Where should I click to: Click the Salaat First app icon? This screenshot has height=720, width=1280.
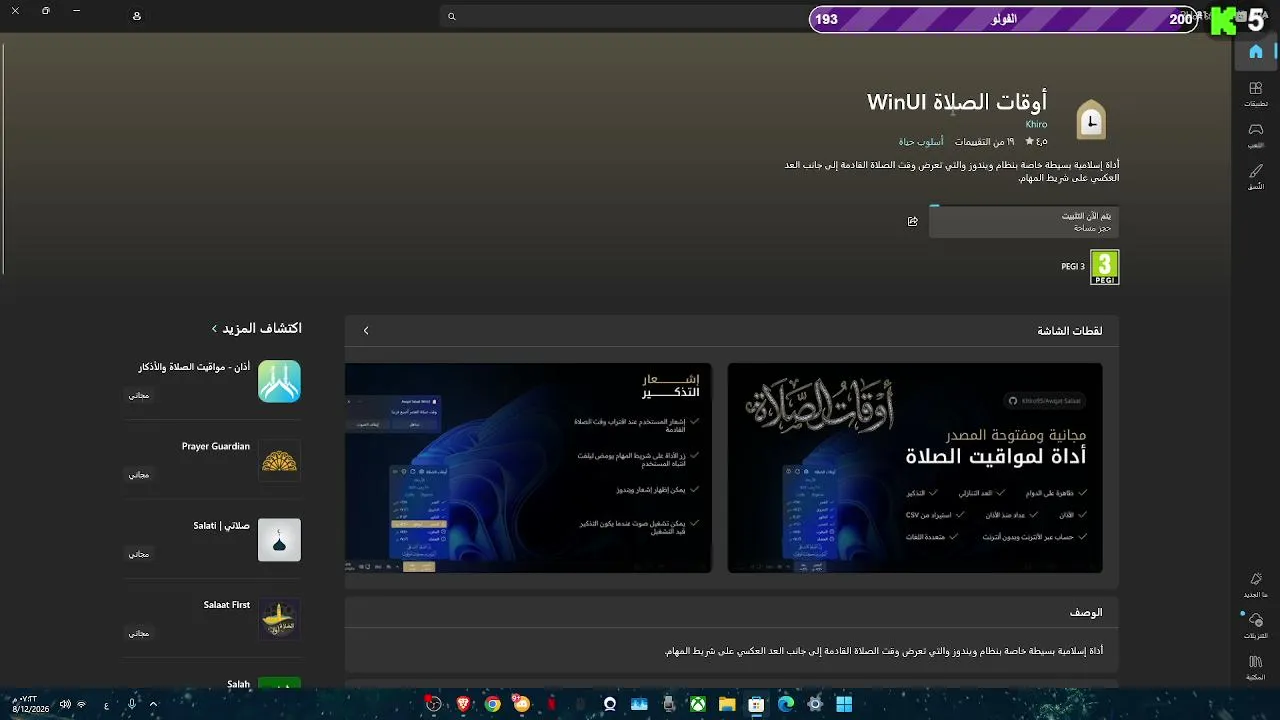tap(279, 619)
